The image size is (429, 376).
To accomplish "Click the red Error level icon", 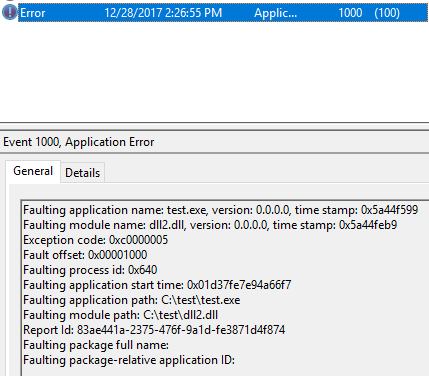I will pos(10,13).
